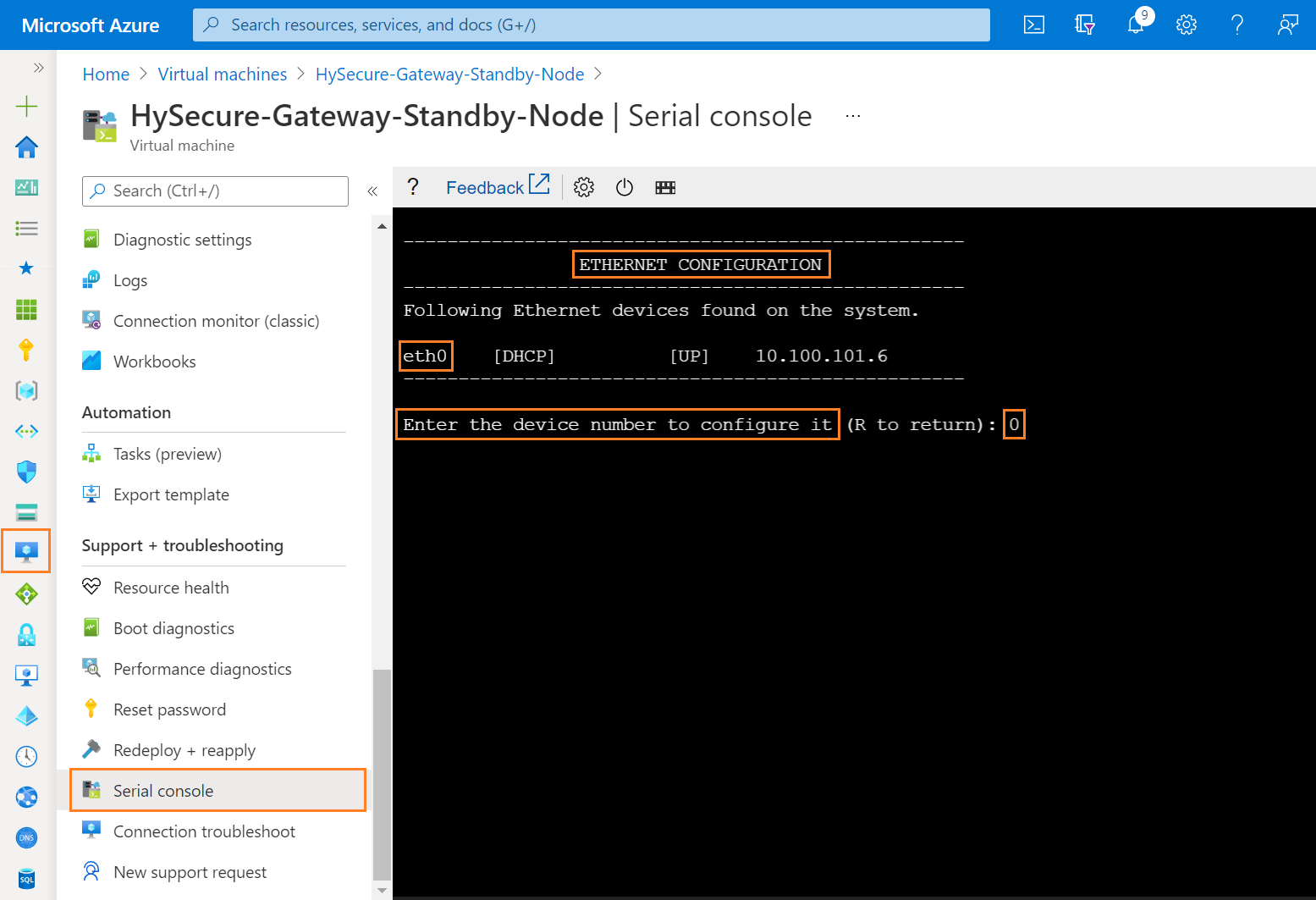
Task: Open All services list icon
Action: (x=27, y=228)
